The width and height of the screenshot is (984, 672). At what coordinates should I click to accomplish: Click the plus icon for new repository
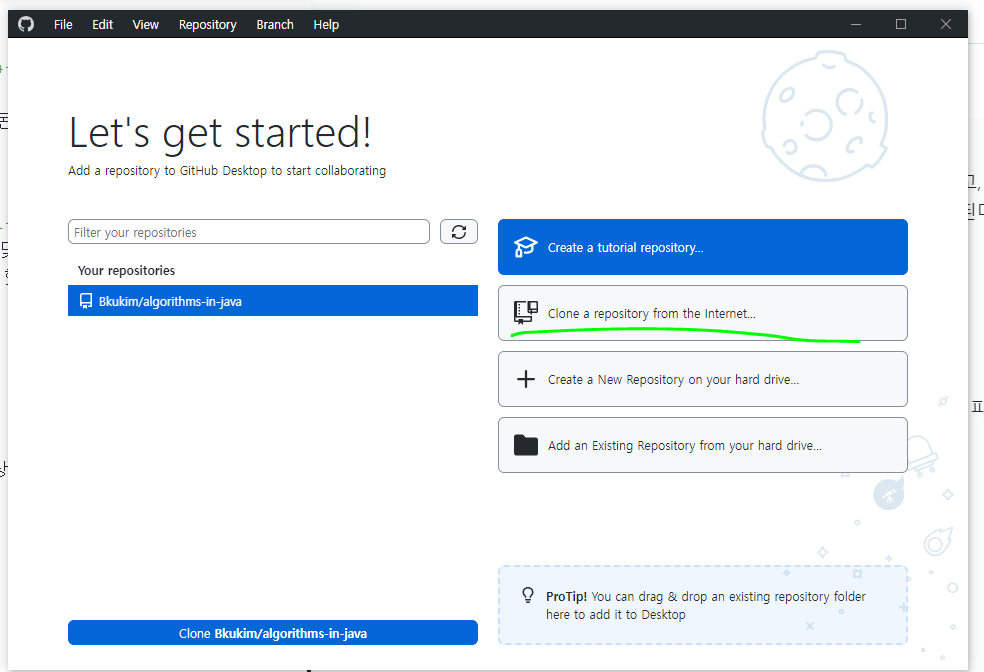point(525,379)
